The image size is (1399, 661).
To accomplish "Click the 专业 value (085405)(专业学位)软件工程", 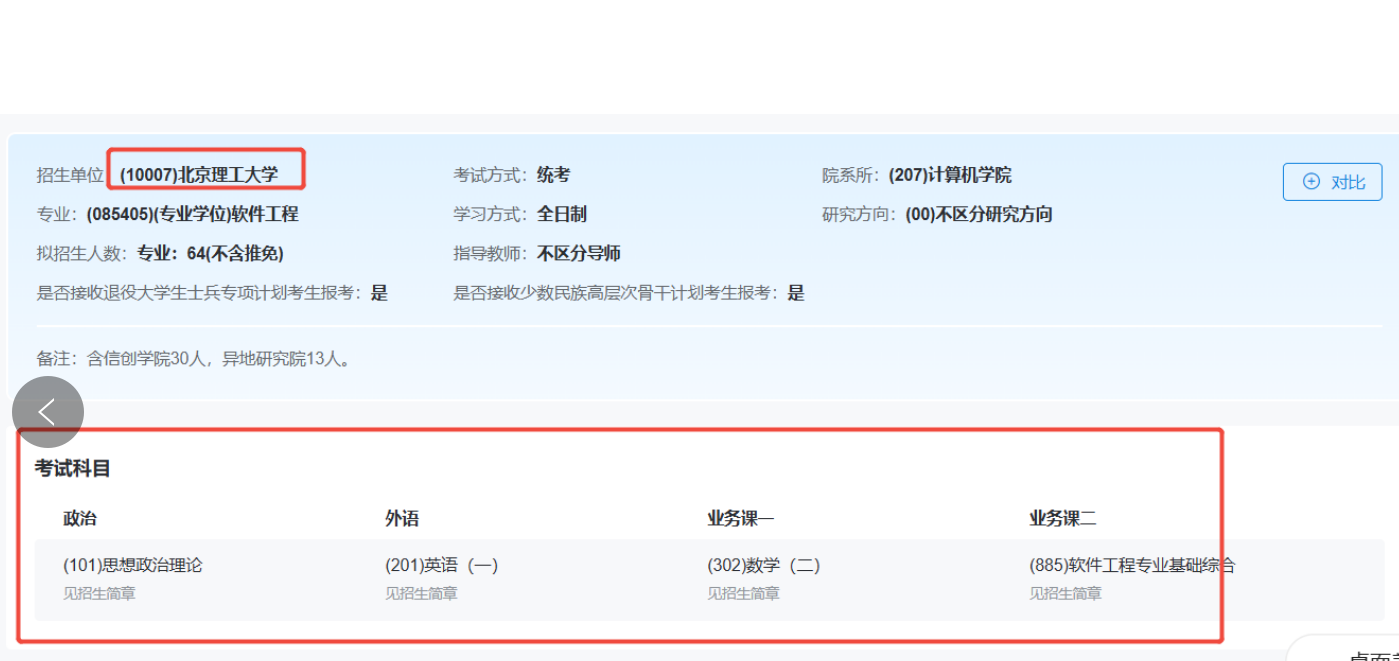I will click(x=192, y=214).
